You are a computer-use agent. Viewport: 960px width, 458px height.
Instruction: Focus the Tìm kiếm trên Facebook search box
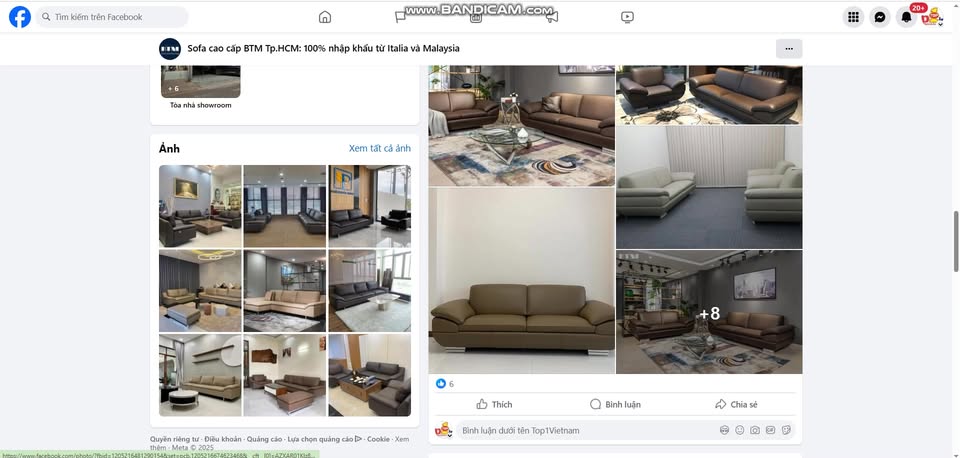click(x=112, y=17)
